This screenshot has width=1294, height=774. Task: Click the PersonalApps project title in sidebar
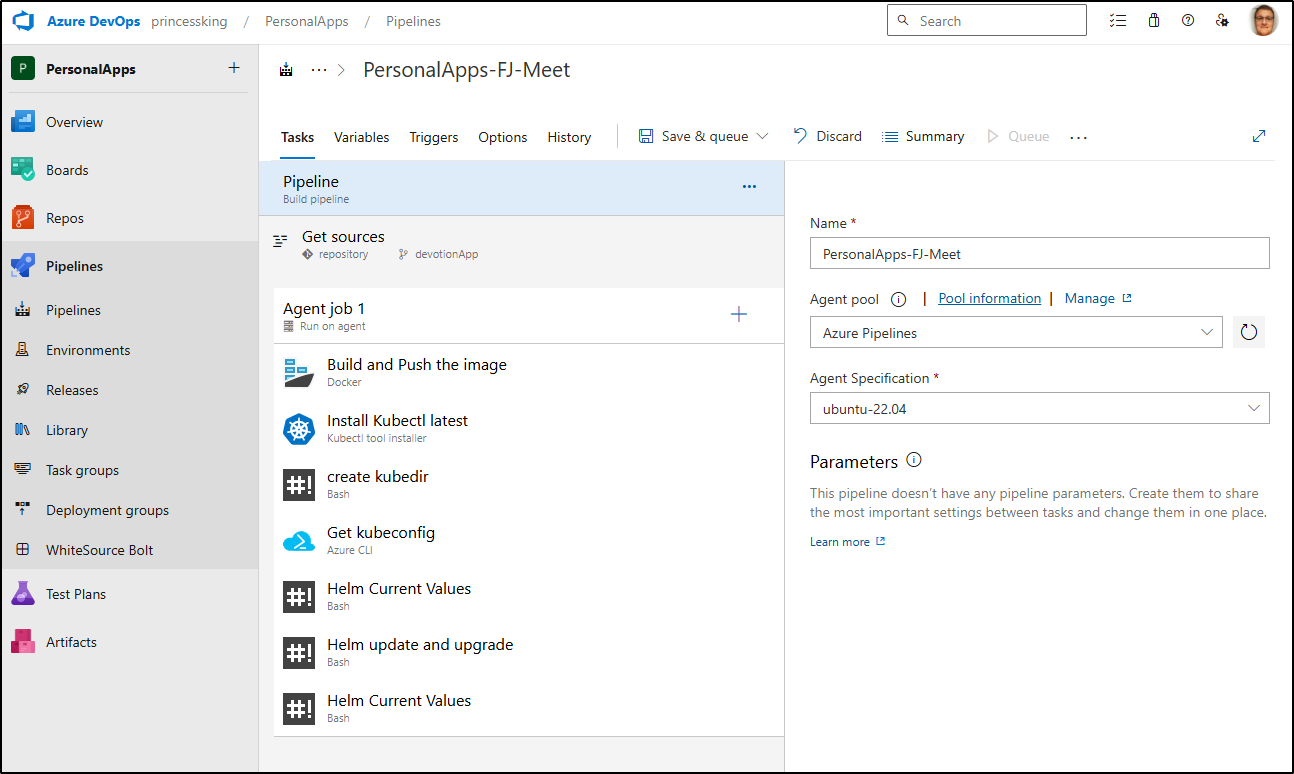(x=91, y=69)
